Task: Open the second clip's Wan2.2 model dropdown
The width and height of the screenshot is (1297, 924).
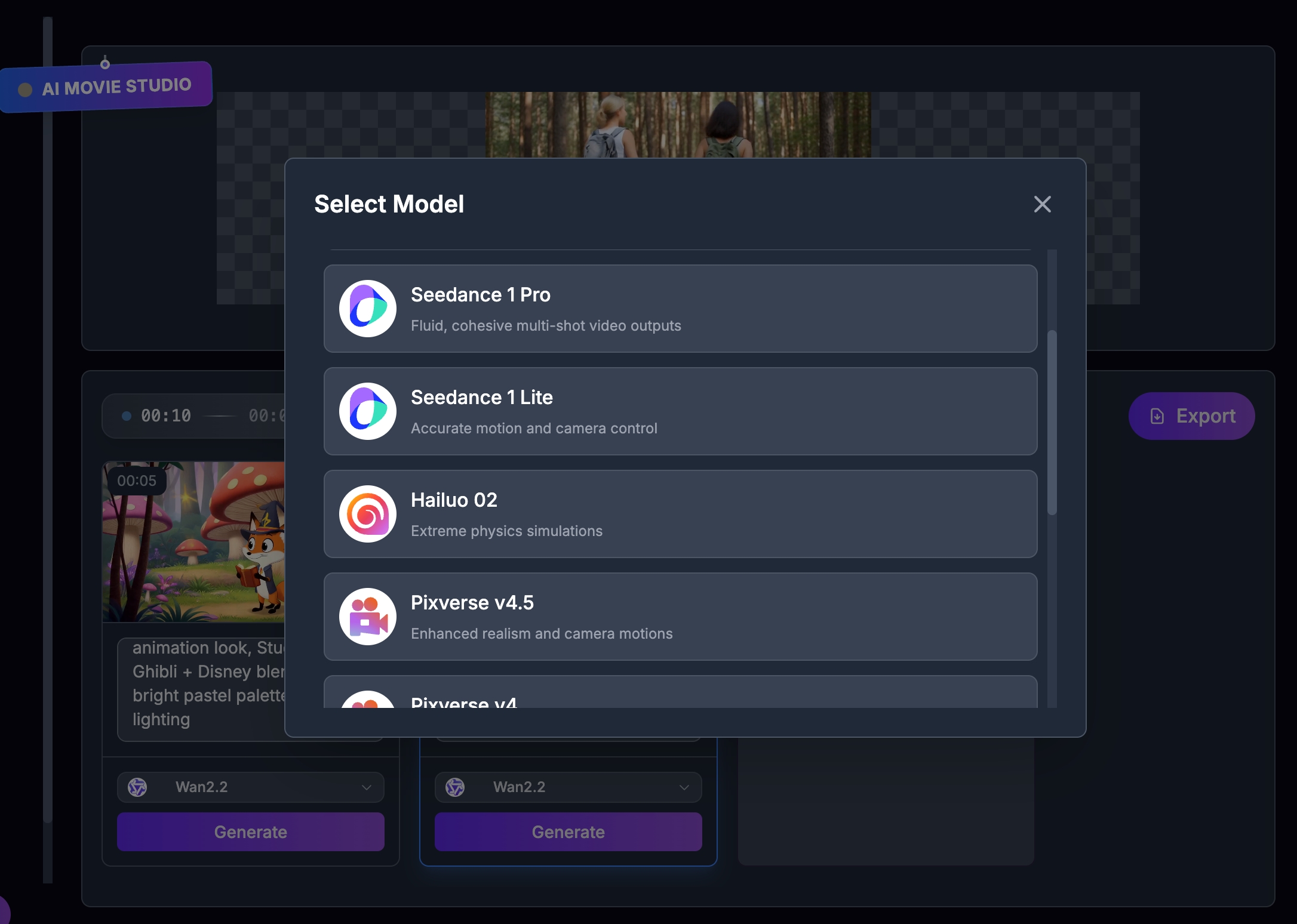Action: [568, 787]
